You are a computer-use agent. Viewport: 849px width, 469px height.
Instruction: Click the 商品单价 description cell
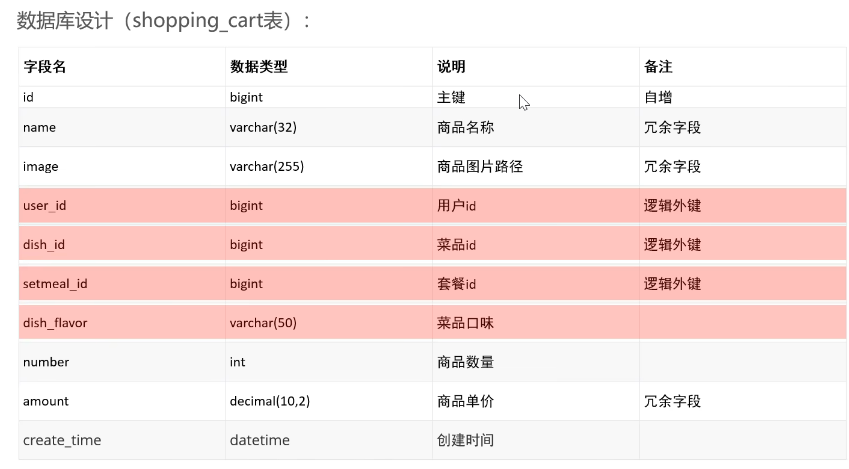point(466,401)
